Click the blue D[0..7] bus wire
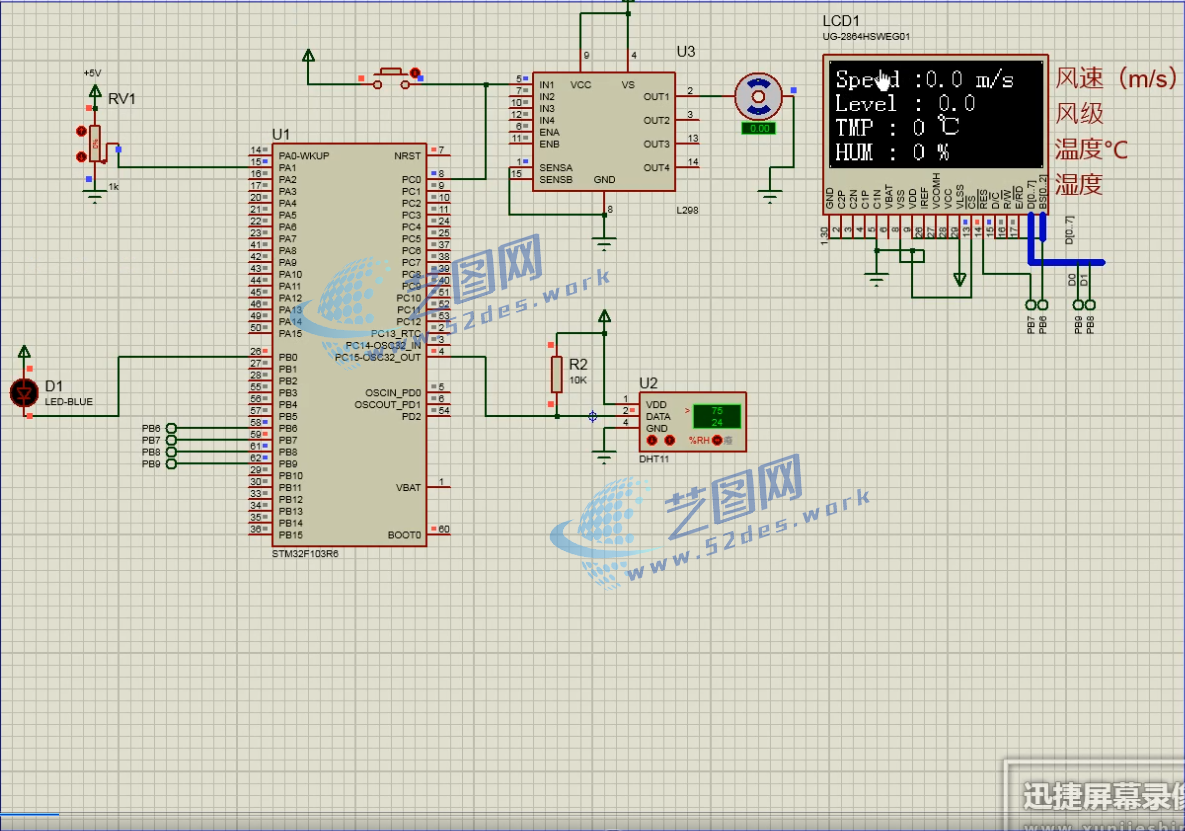 pos(1066,262)
